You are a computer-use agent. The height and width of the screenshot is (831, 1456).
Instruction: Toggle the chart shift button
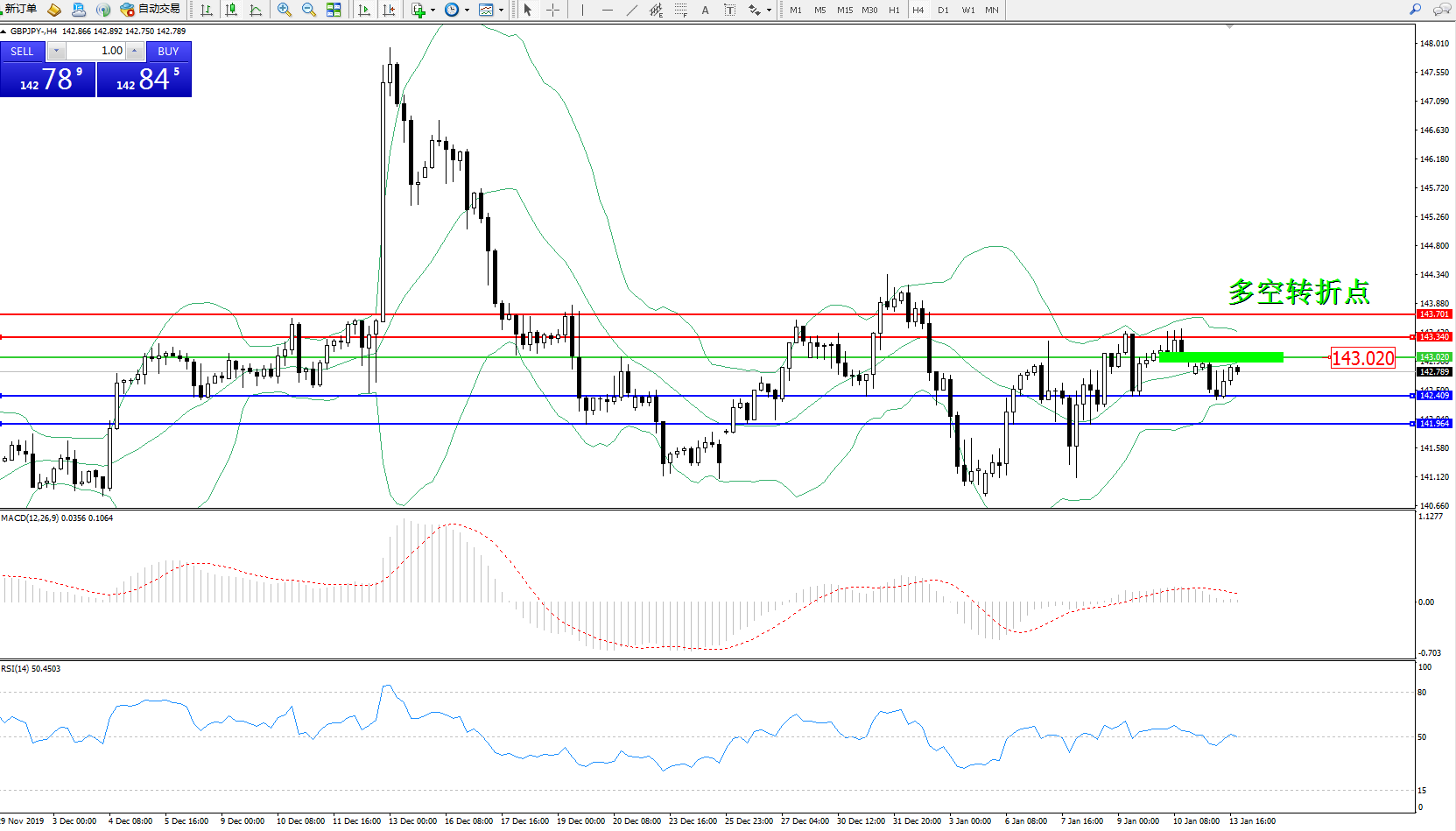[x=389, y=10]
